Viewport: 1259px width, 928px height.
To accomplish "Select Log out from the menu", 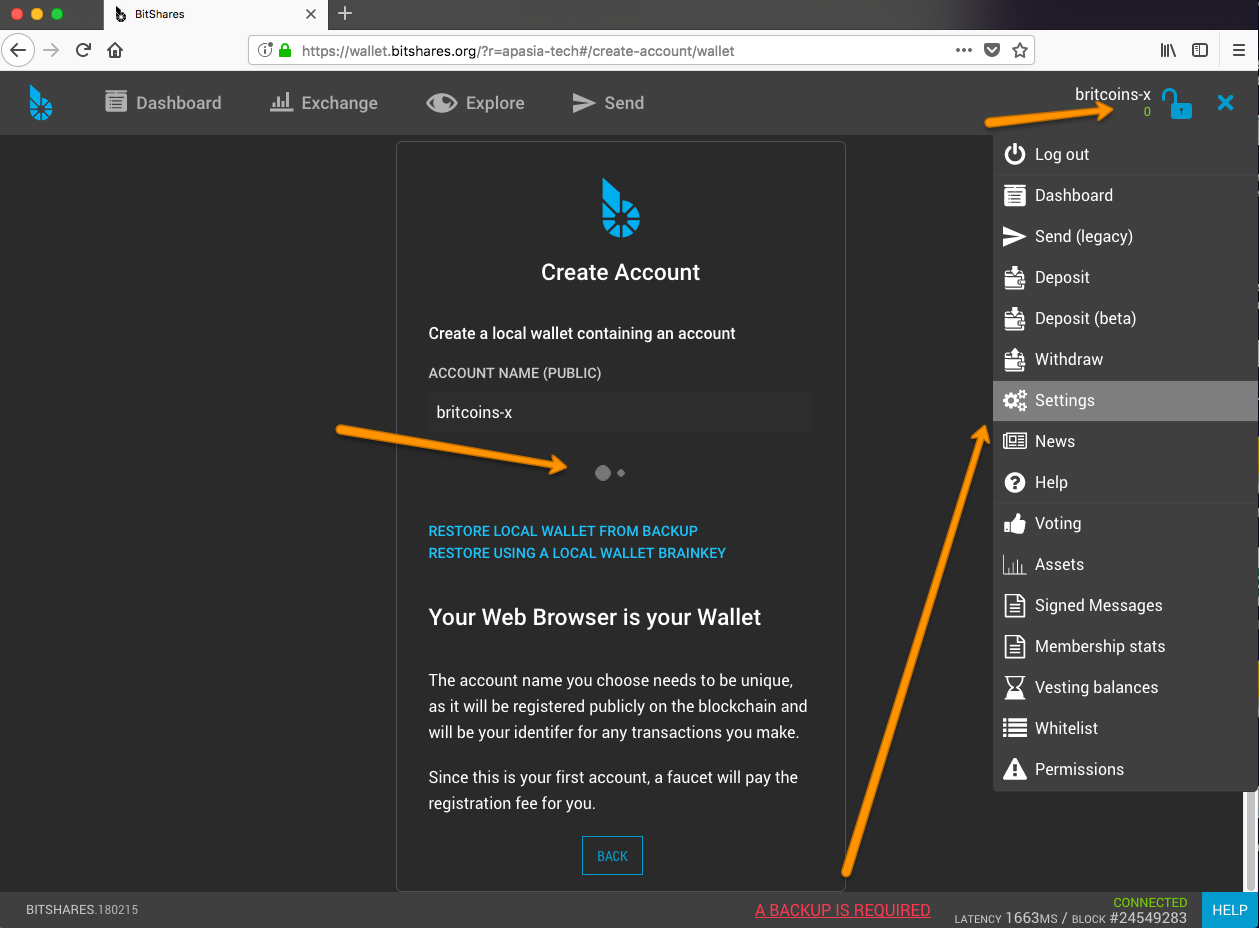I will 1125,154.
